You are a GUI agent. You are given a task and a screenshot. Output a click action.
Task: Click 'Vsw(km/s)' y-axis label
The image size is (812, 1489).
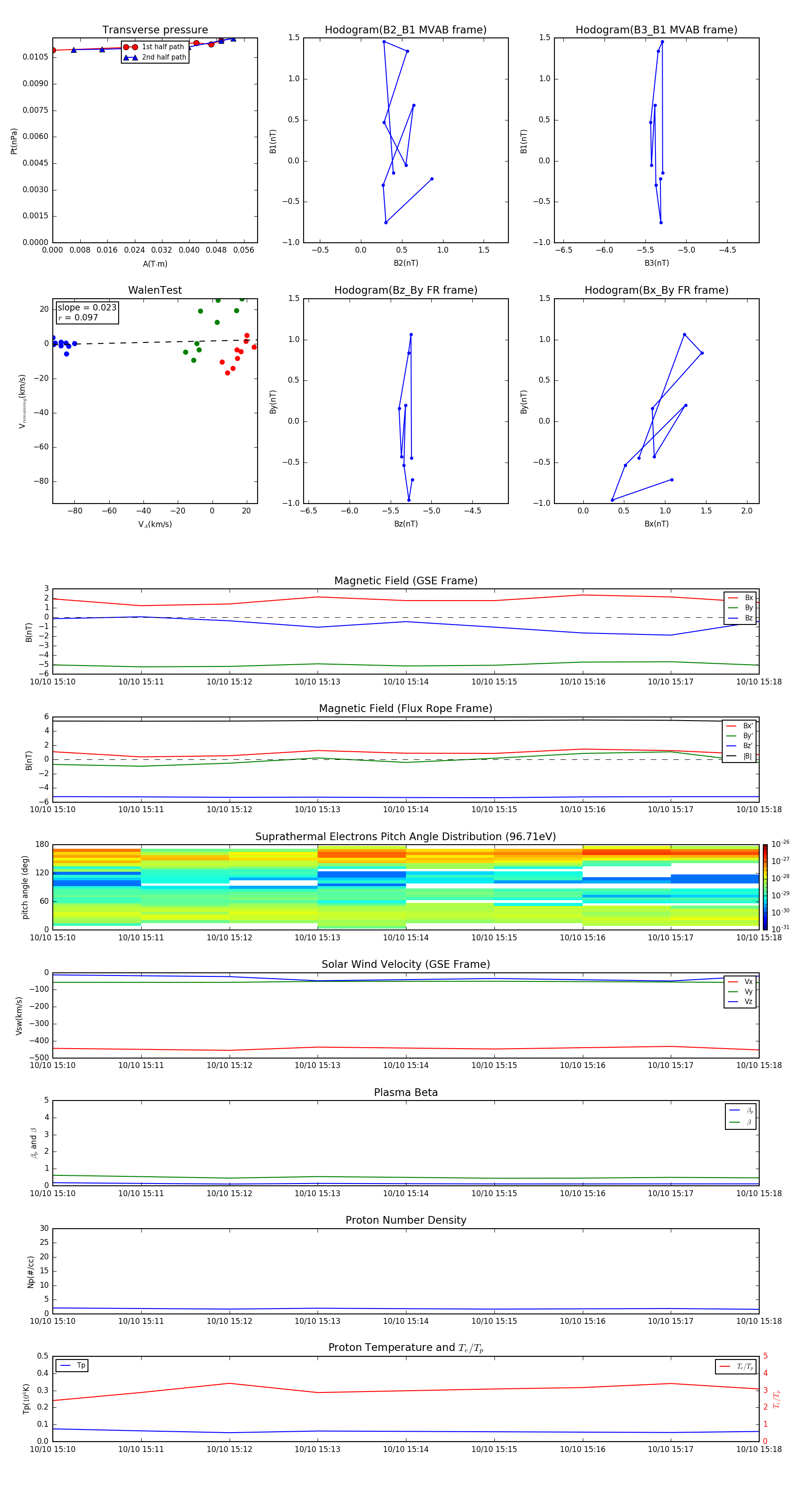pyautogui.click(x=19, y=1016)
